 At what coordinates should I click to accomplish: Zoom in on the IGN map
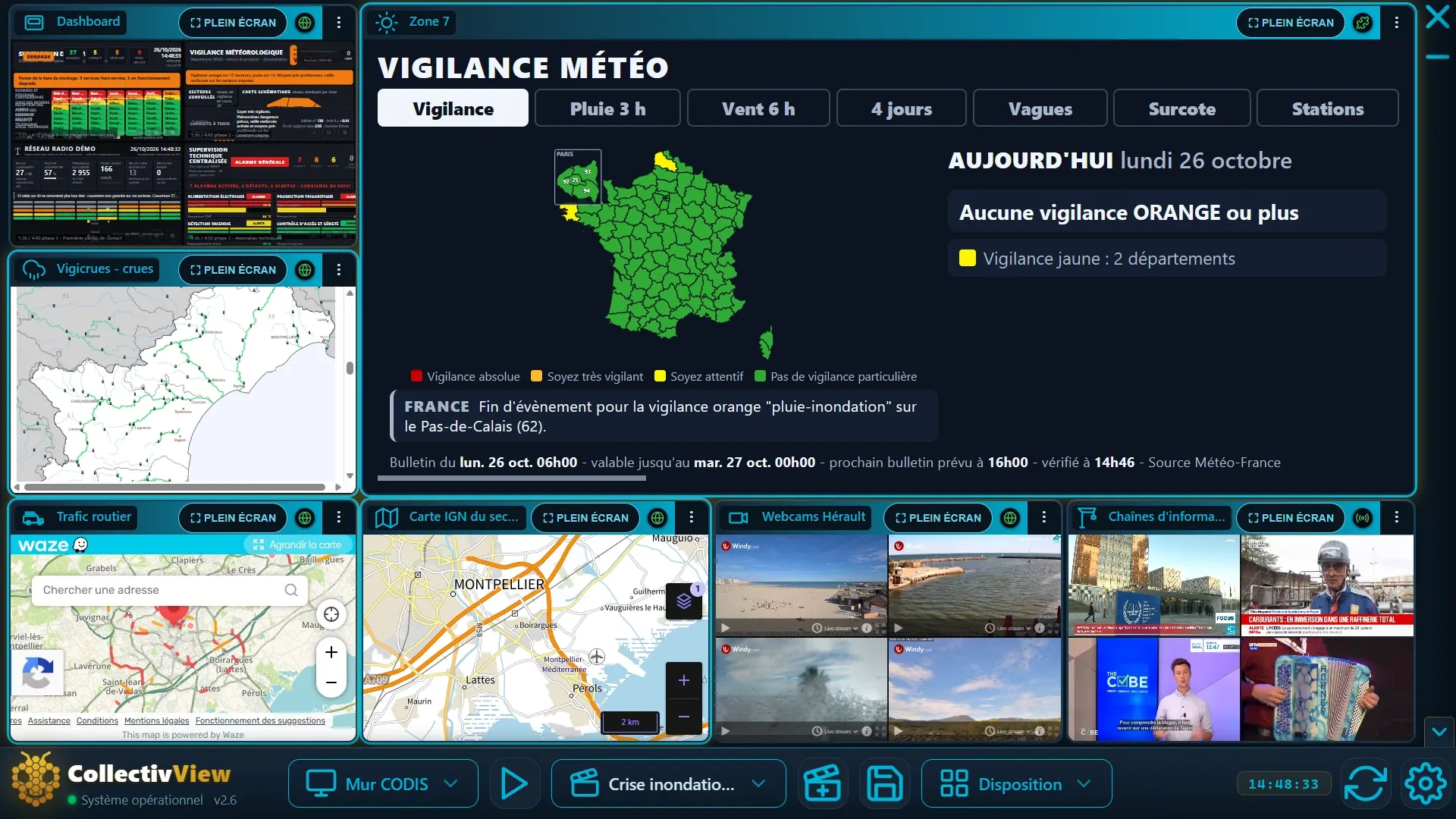[x=684, y=680]
